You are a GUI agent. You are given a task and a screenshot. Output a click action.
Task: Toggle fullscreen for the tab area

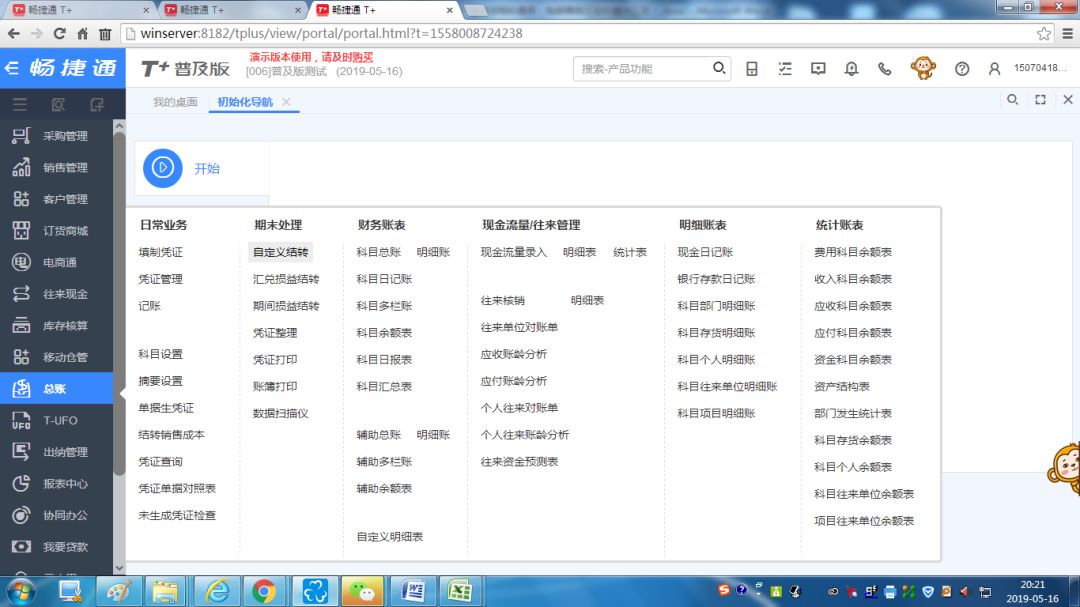click(1040, 100)
